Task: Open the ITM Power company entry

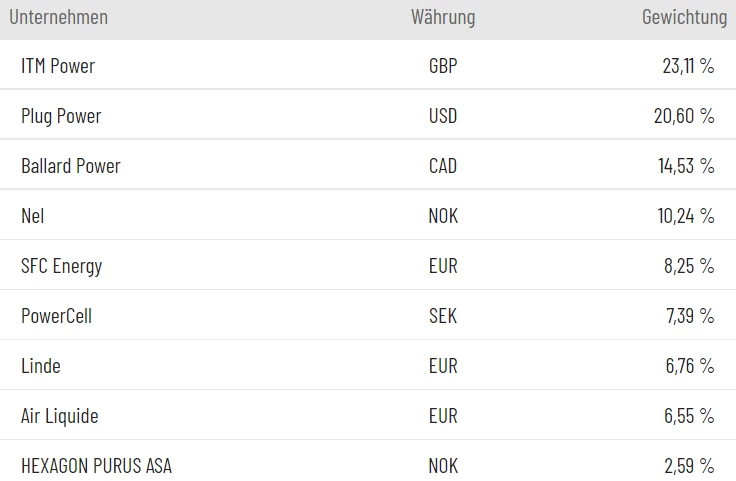Action: [58, 66]
